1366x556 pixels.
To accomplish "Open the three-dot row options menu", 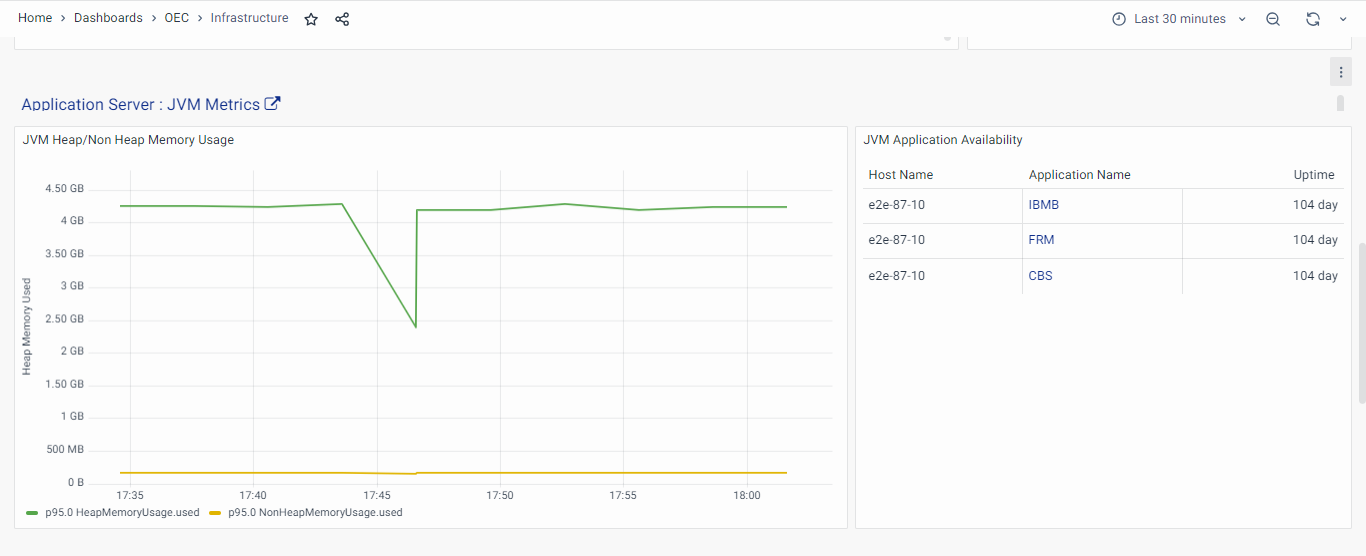I will [x=1341, y=72].
